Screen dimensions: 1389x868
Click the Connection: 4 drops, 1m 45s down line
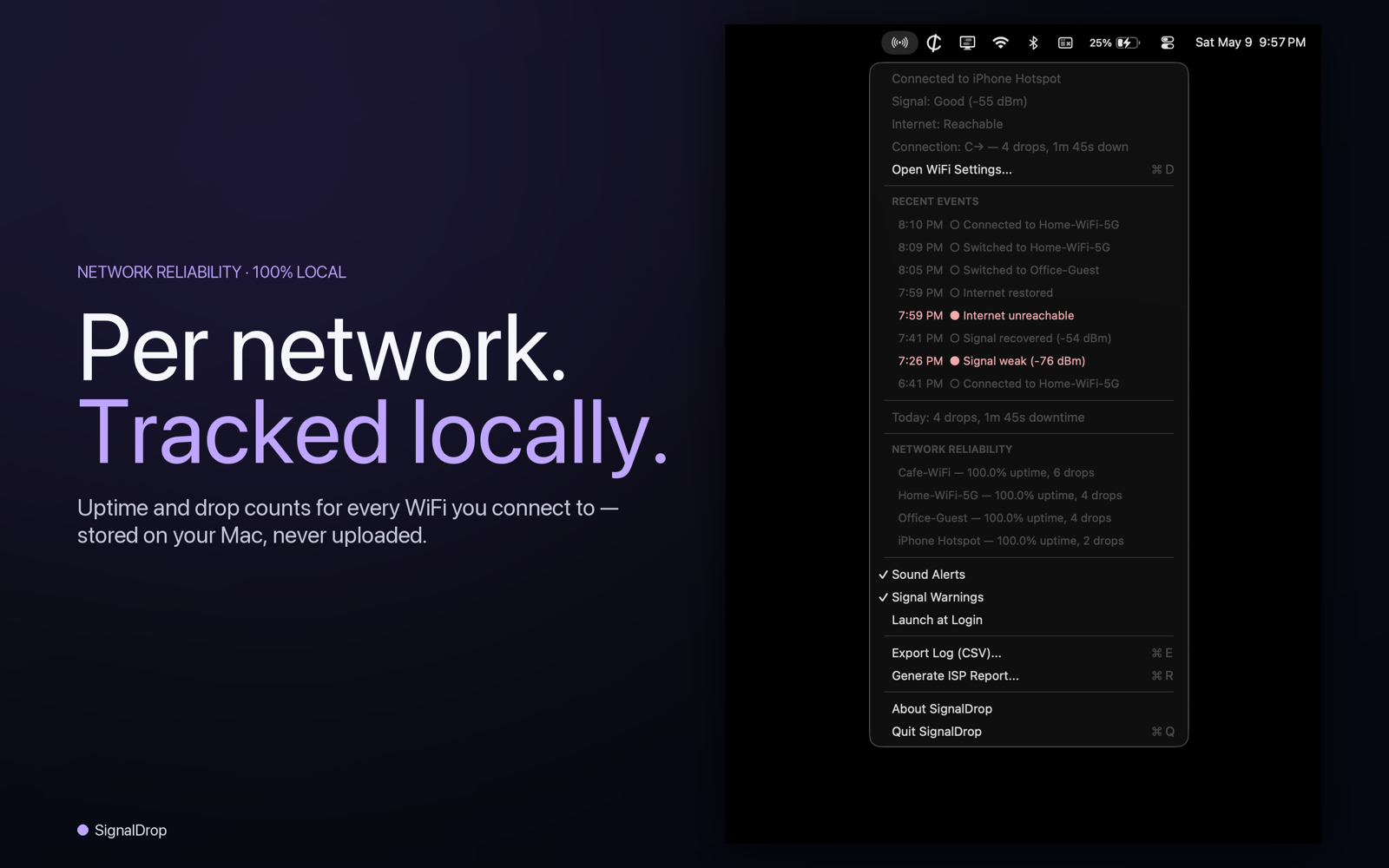[1029, 147]
